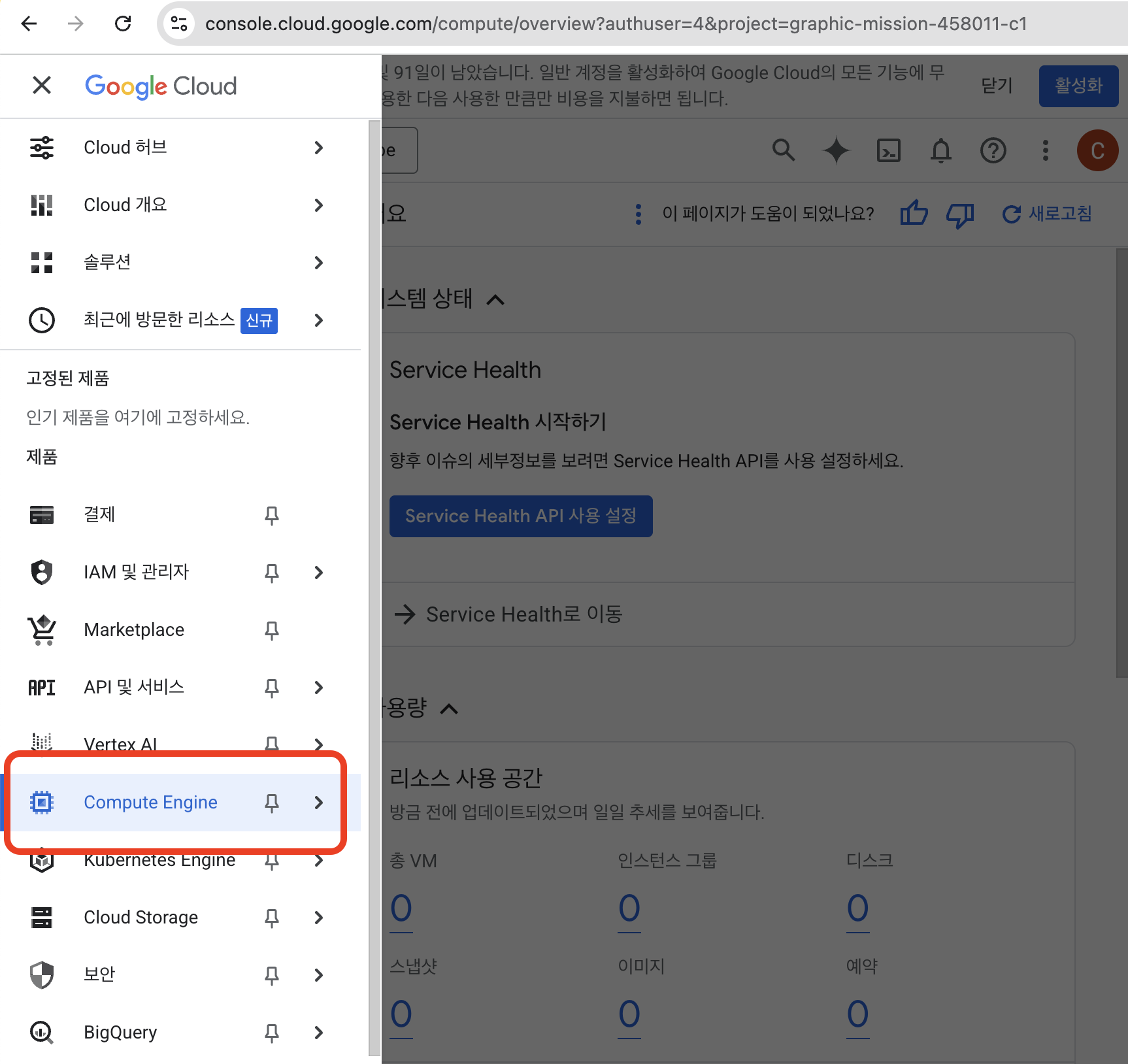Open Marketplace
Screen dimensions: 1128x1064
click(x=134, y=630)
